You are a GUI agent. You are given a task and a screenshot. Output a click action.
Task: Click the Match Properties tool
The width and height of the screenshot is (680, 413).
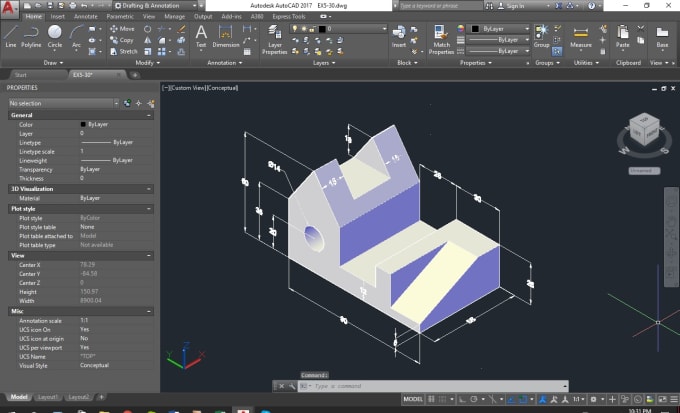[x=442, y=38]
